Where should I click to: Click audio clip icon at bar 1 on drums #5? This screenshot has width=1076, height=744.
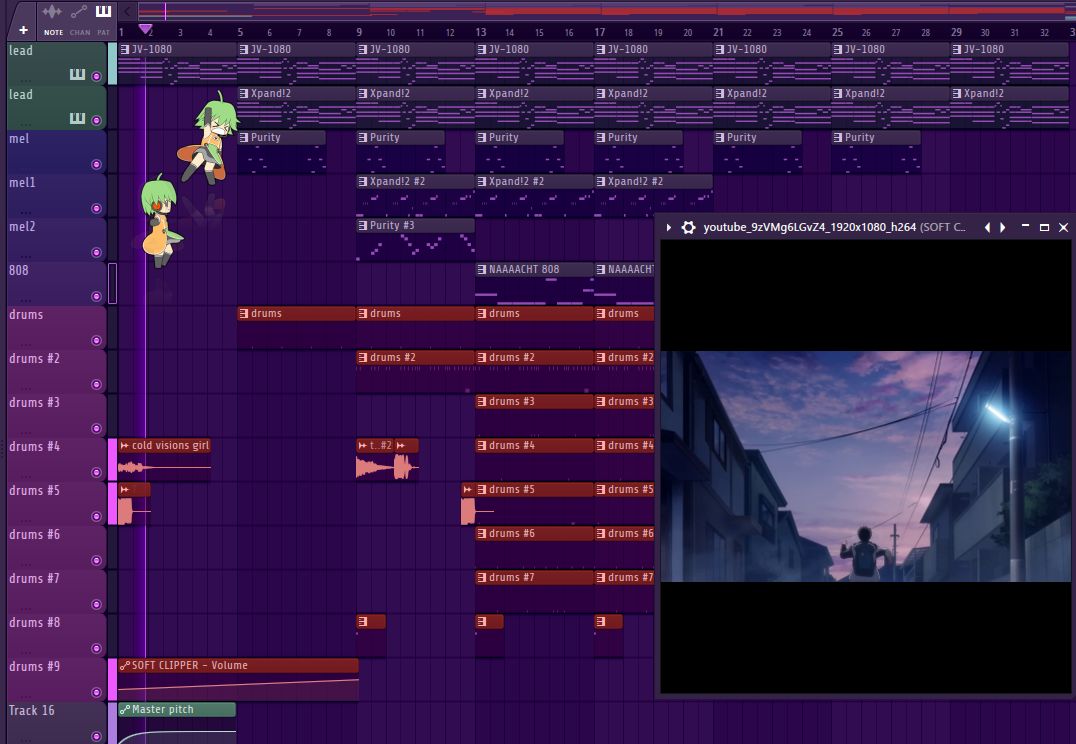coord(125,489)
